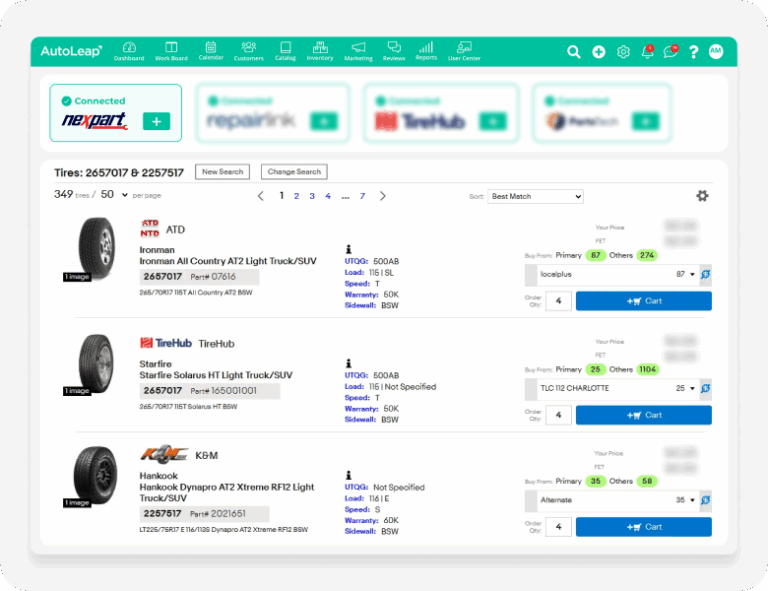Go to next page arrow
Viewport: 768px width, 591px height.
pos(383,196)
